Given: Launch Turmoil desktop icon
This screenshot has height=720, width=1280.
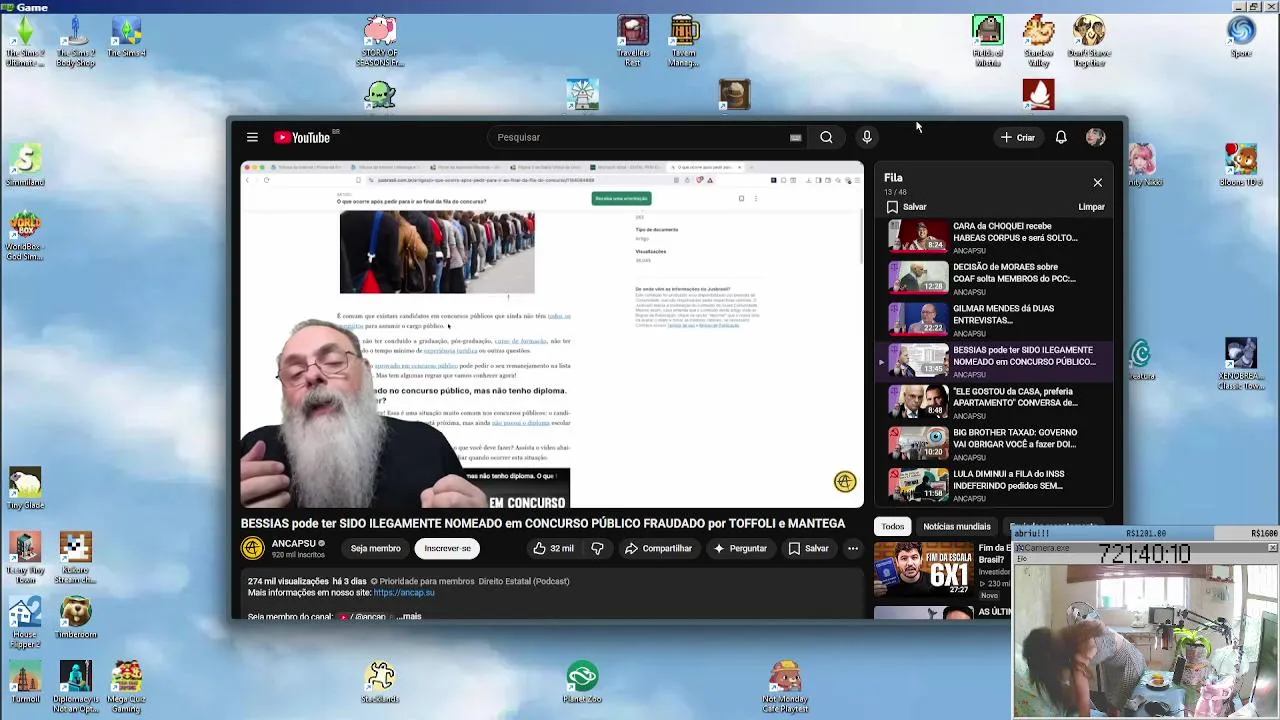Looking at the screenshot, I should 25,682.
